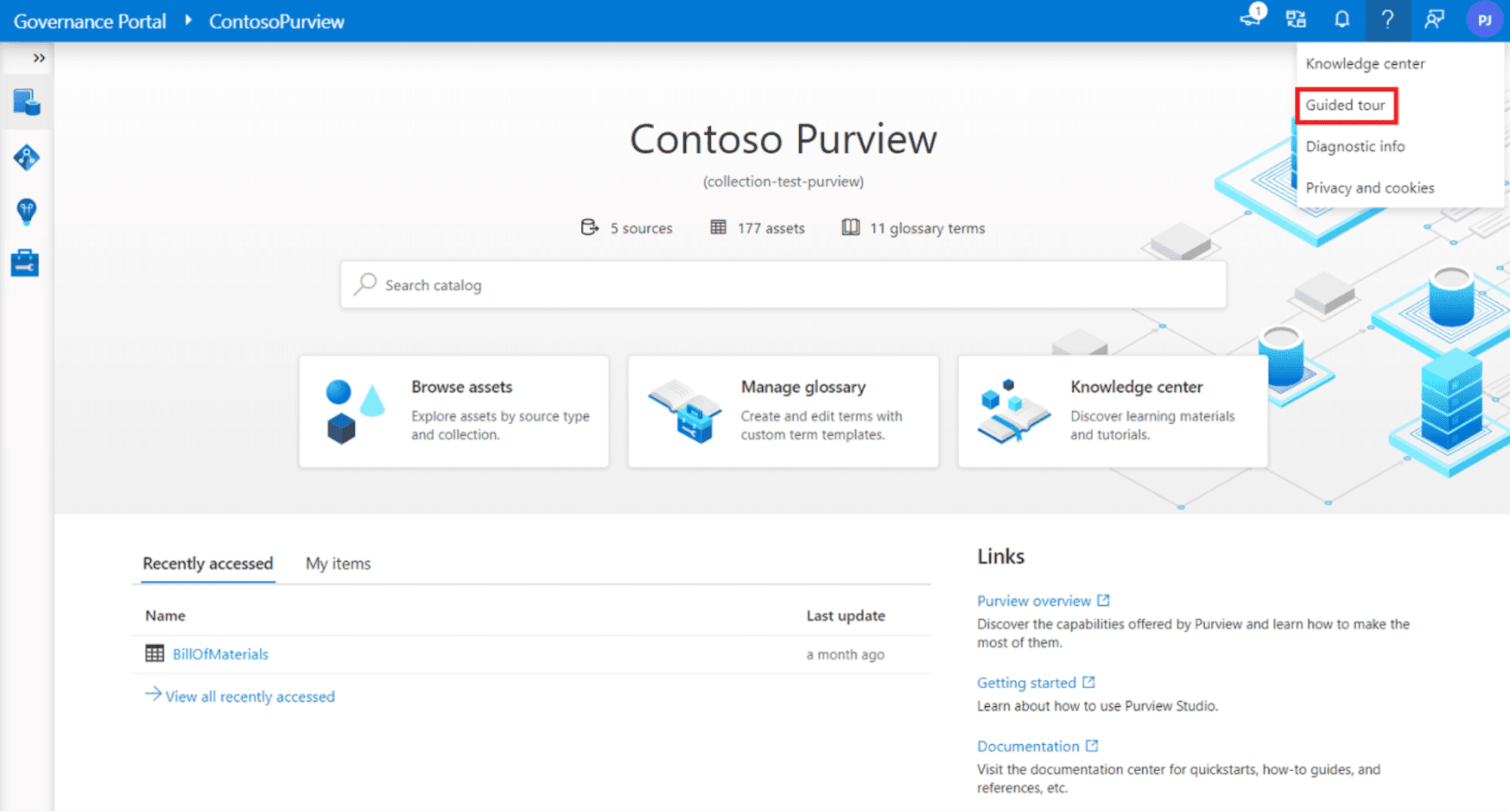Open the Purview overview link
The width and height of the screenshot is (1510, 812).
click(1036, 601)
